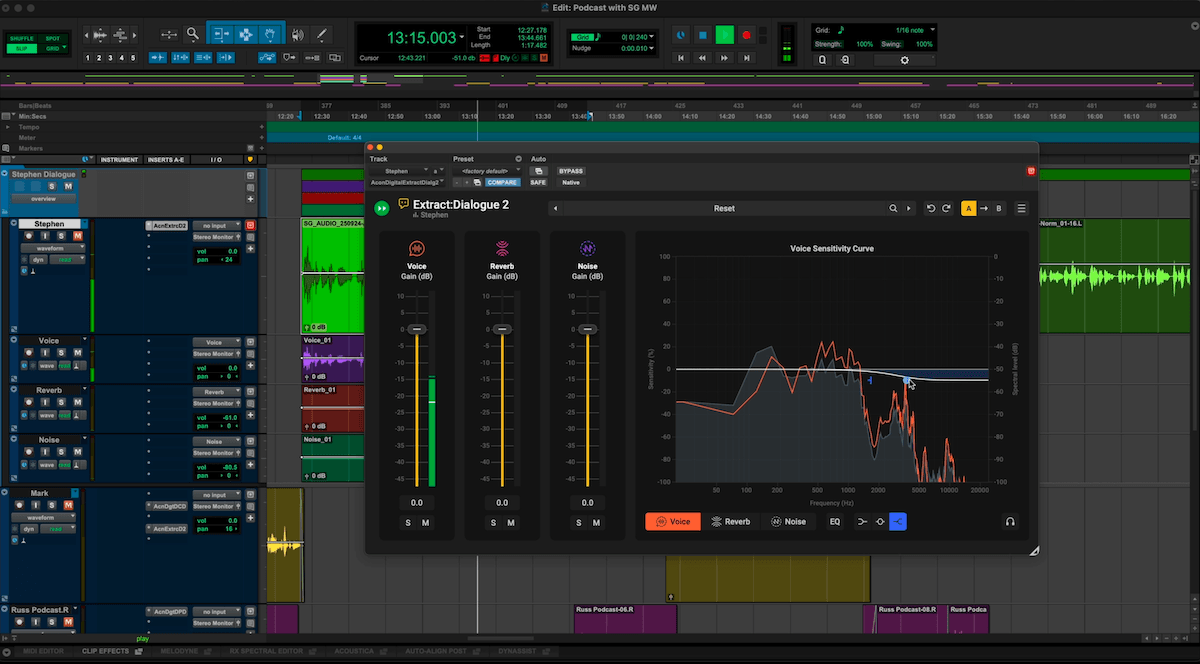Mute the Voice gain channel
The height and width of the screenshot is (664, 1200).
click(425, 523)
